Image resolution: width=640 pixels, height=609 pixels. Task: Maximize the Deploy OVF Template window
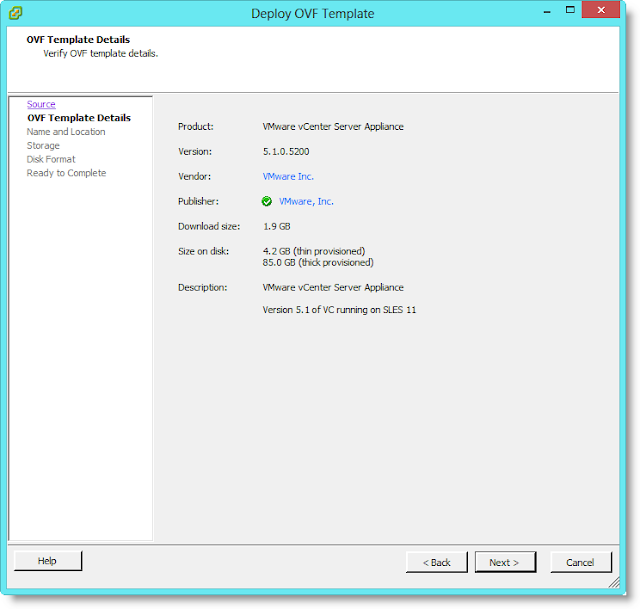click(570, 10)
